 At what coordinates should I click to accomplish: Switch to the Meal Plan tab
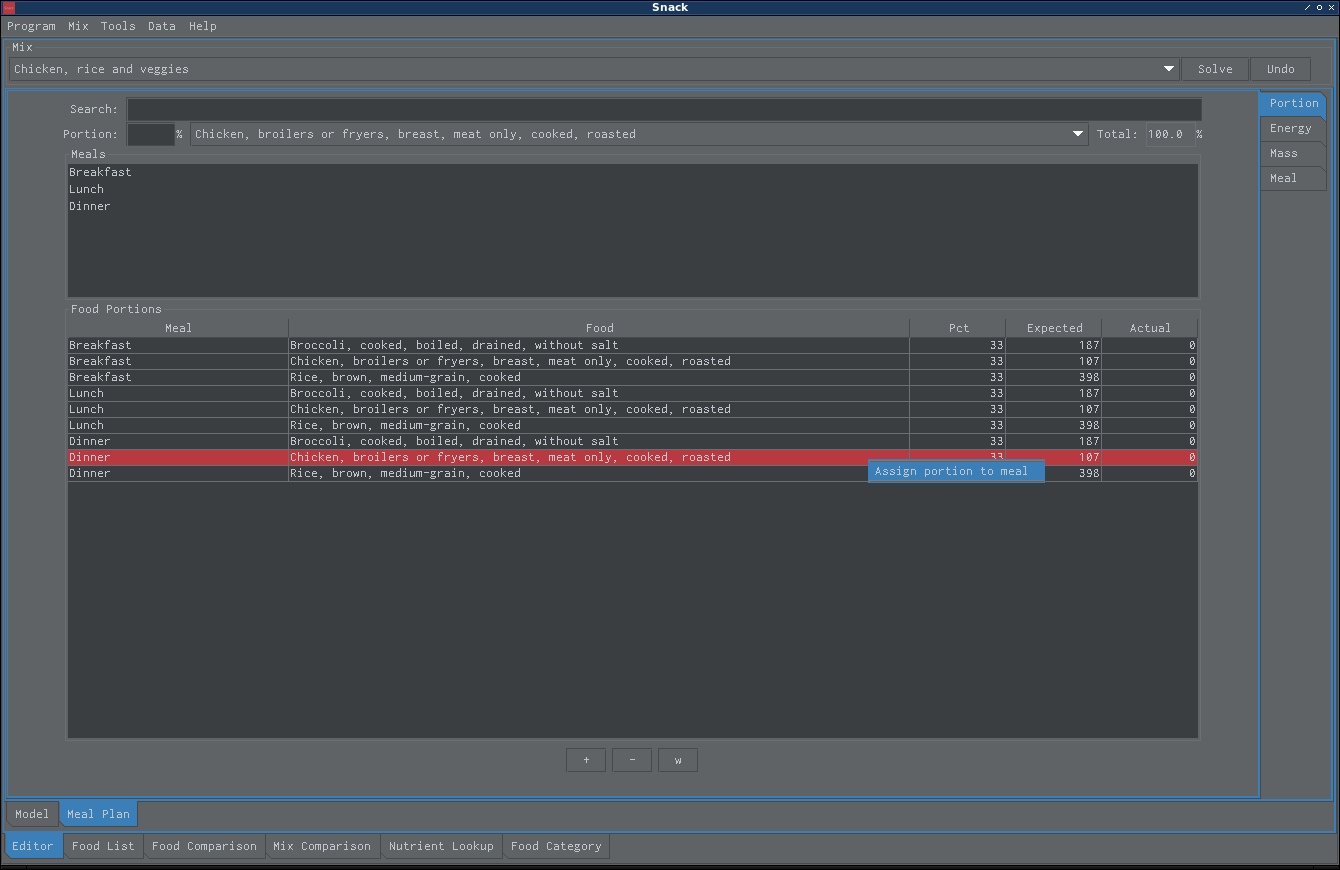98,814
